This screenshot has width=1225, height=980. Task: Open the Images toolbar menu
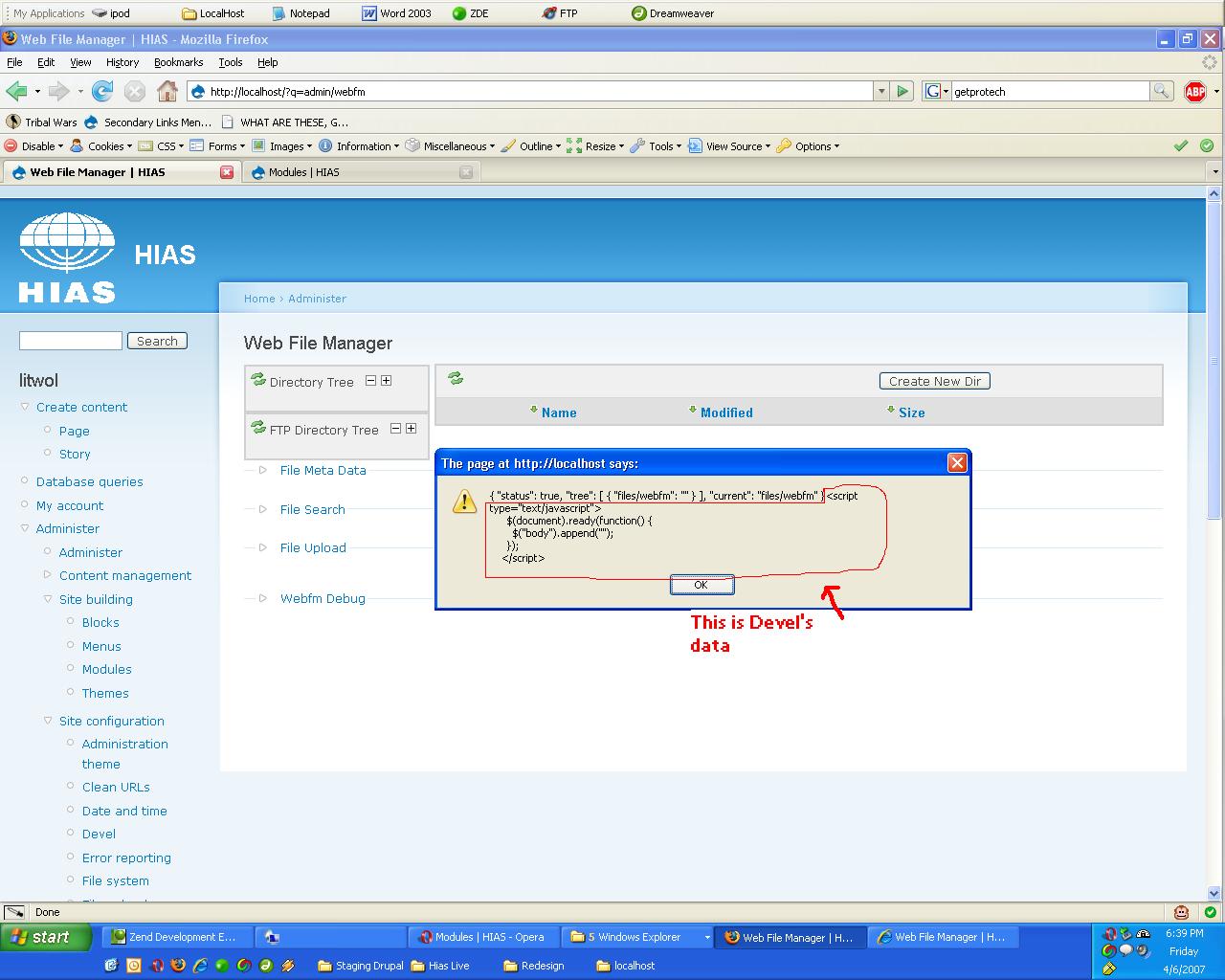click(281, 146)
